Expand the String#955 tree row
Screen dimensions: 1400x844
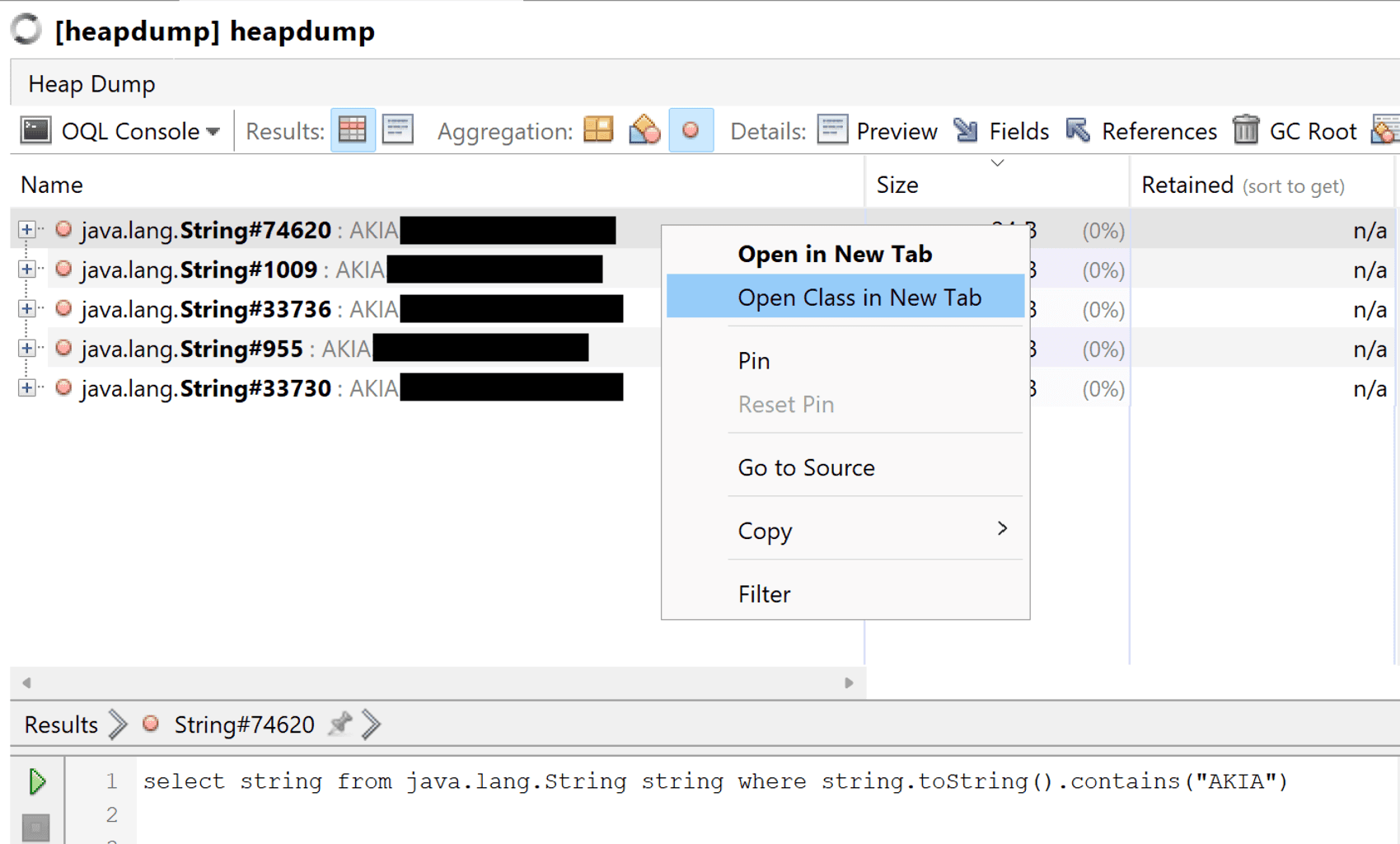26,348
